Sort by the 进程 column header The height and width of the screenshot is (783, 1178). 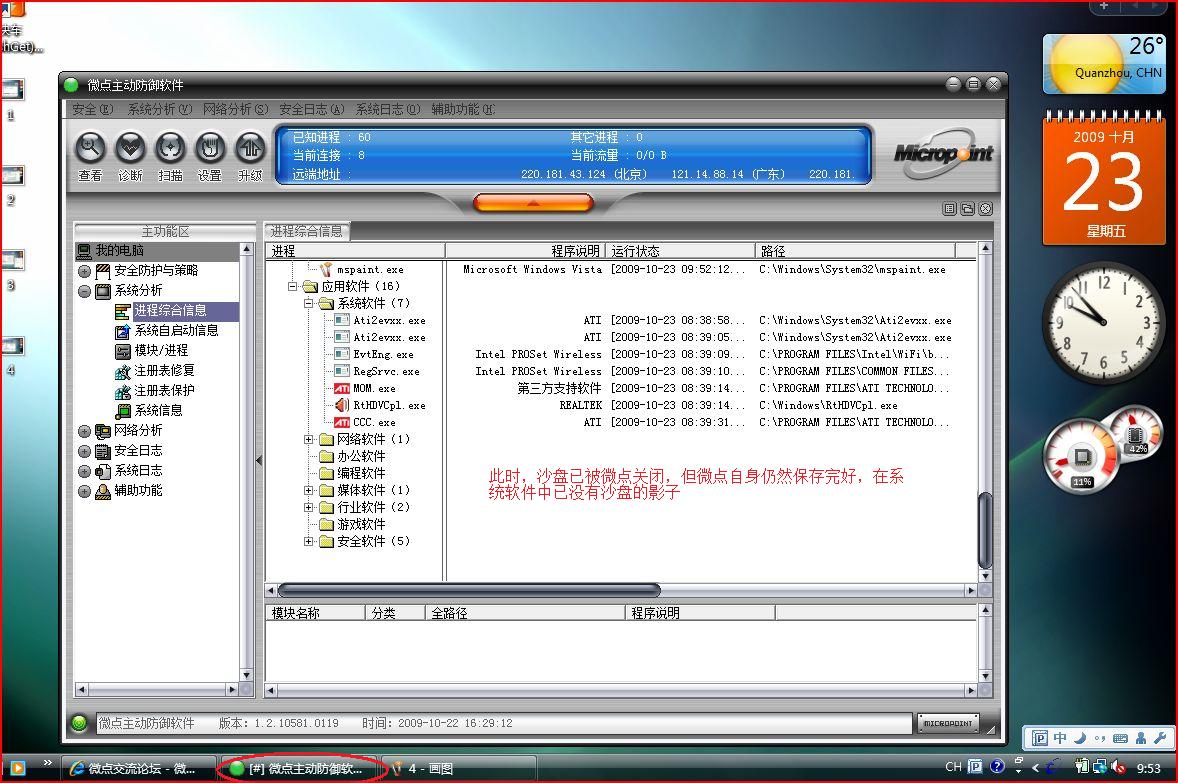point(355,251)
